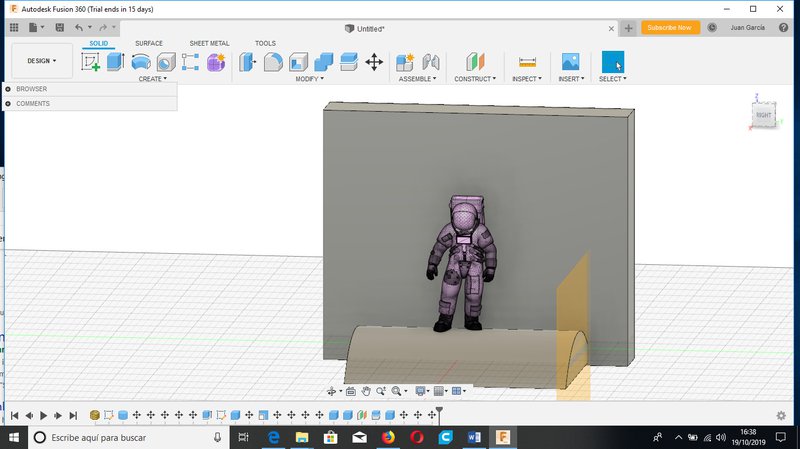The height and width of the screenshot is (449, 800).
Task: Click the Extrude tool icon
Action: [115, 62]
